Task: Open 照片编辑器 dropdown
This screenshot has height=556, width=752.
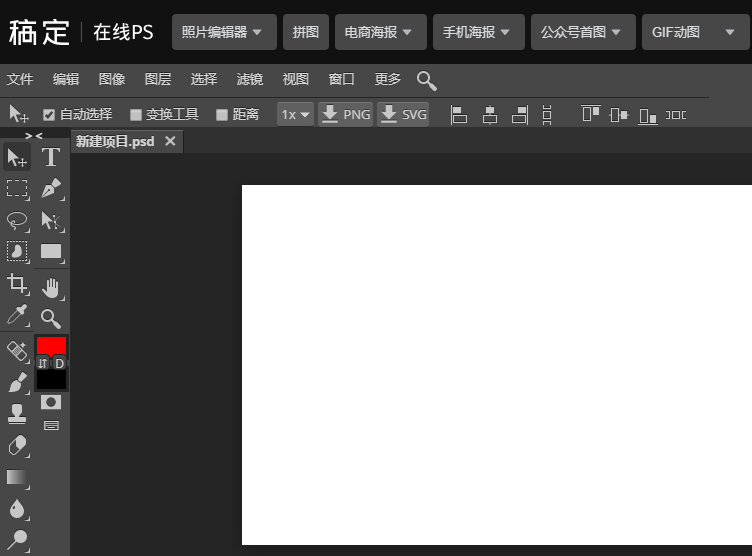Action: click(224, 32)
